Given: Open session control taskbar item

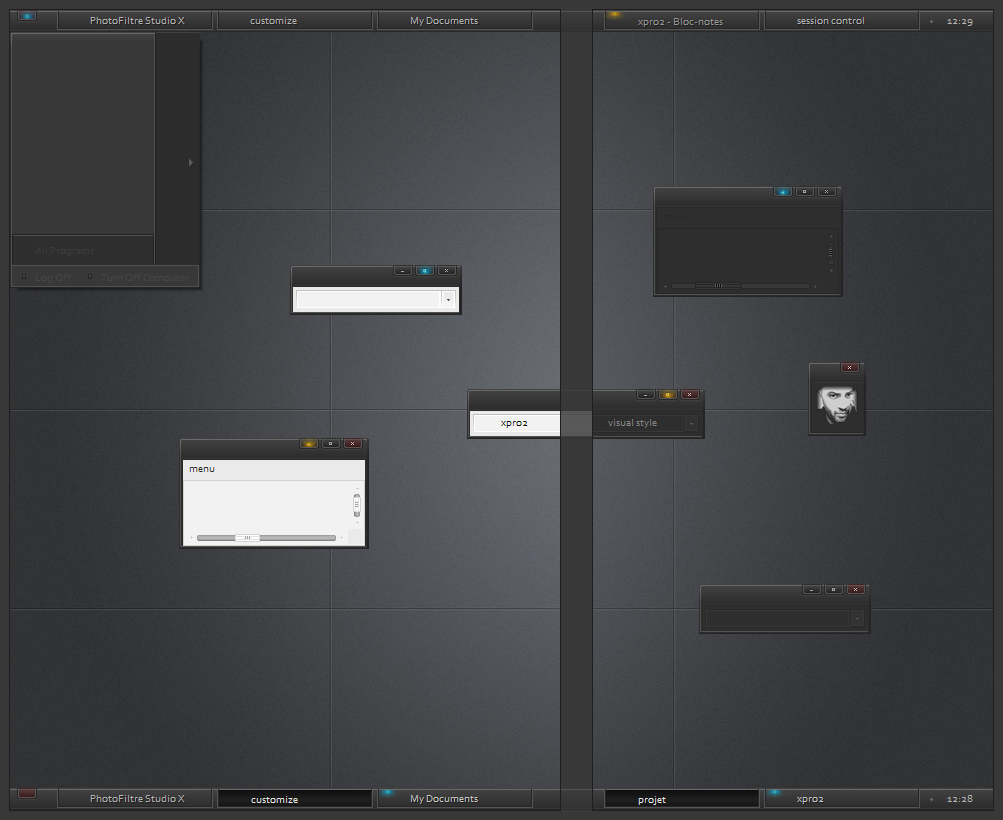Looking at the screenshot, I should 842,20.
